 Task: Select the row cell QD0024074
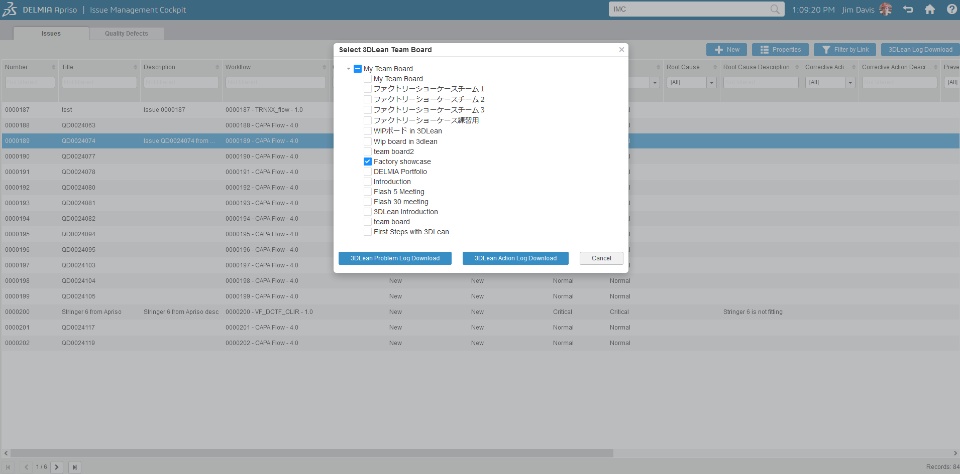click(78, 141)
